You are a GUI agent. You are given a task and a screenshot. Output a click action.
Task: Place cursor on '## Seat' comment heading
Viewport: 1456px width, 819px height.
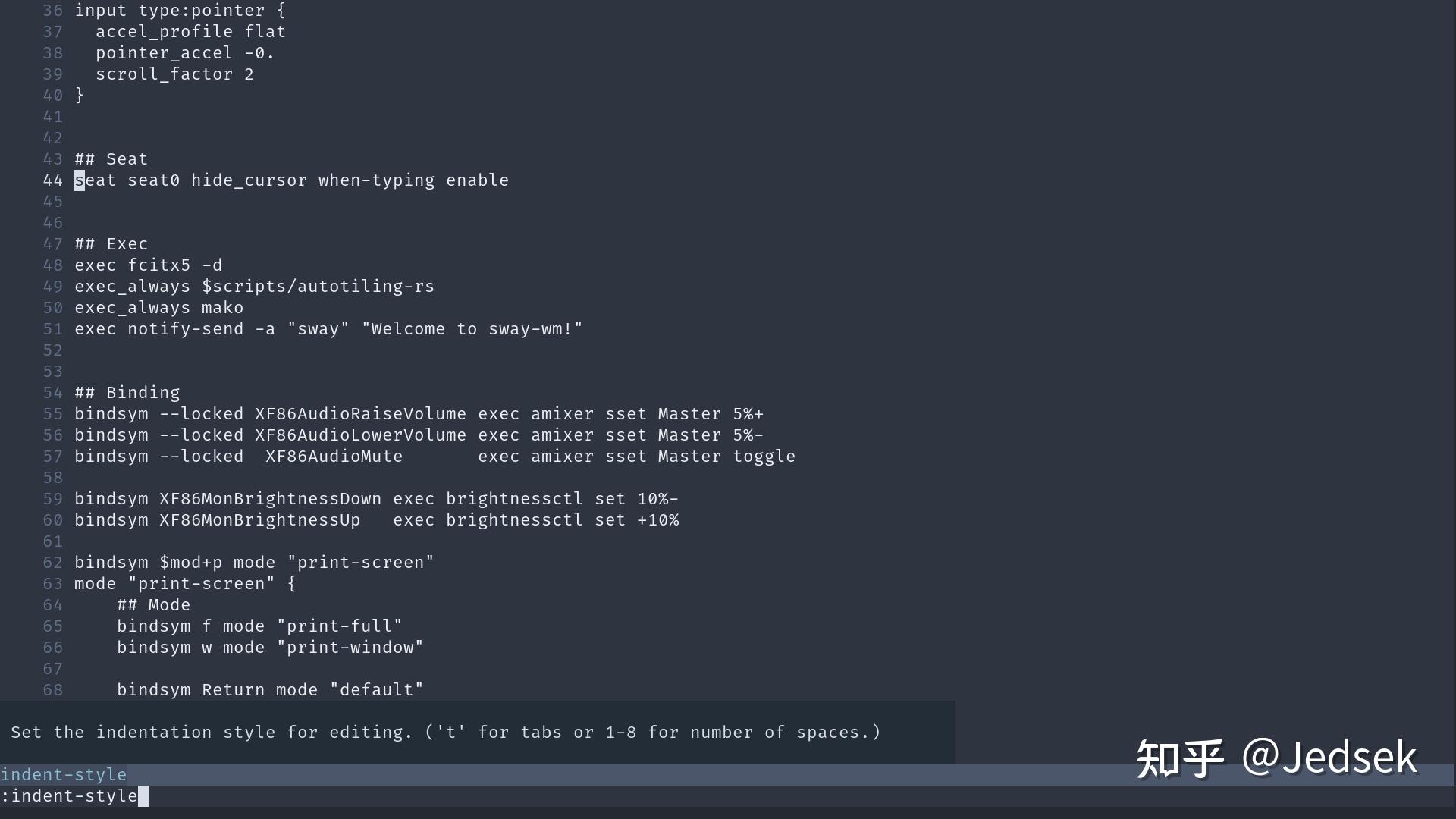pos(111,159)
